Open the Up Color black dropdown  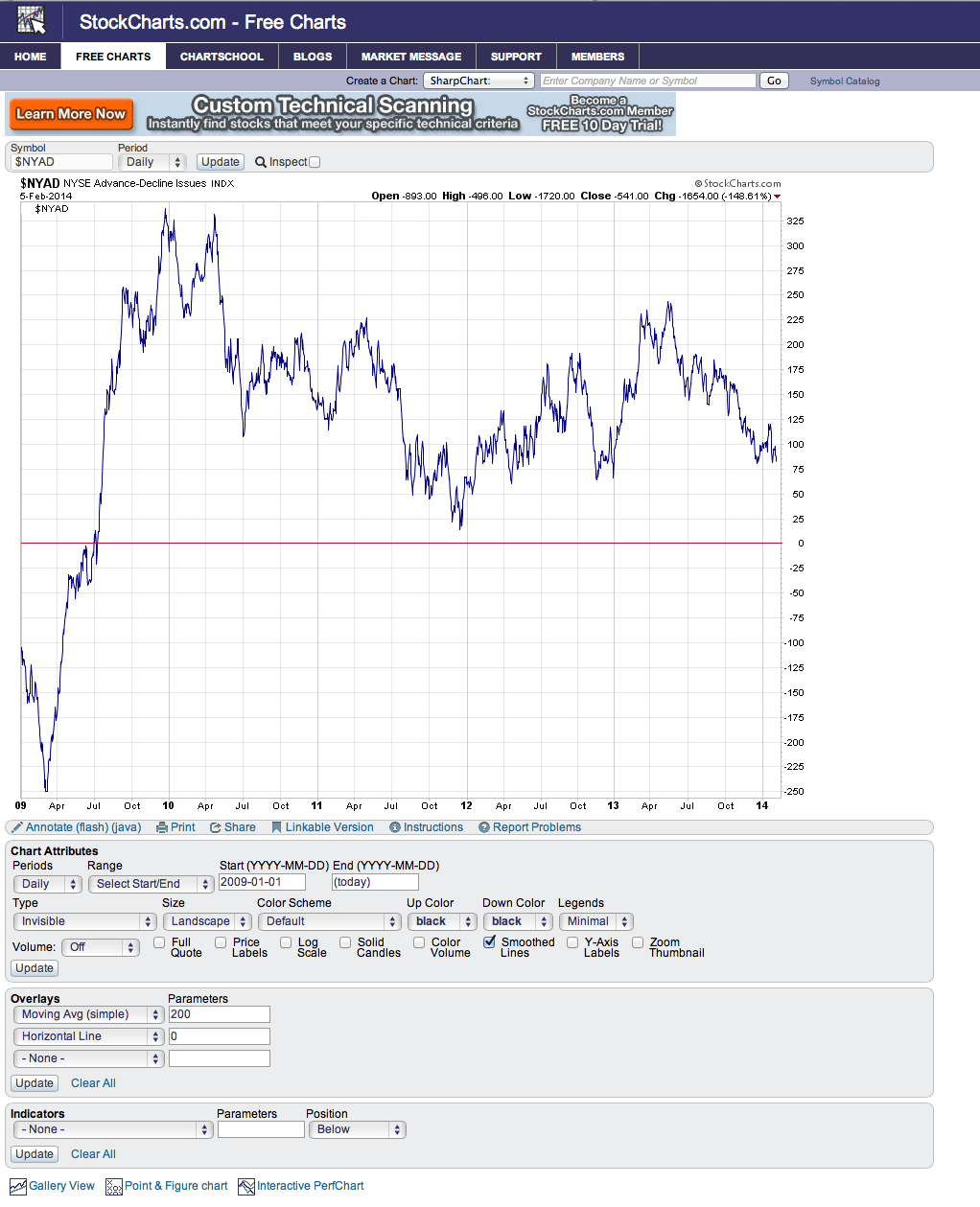442,921
